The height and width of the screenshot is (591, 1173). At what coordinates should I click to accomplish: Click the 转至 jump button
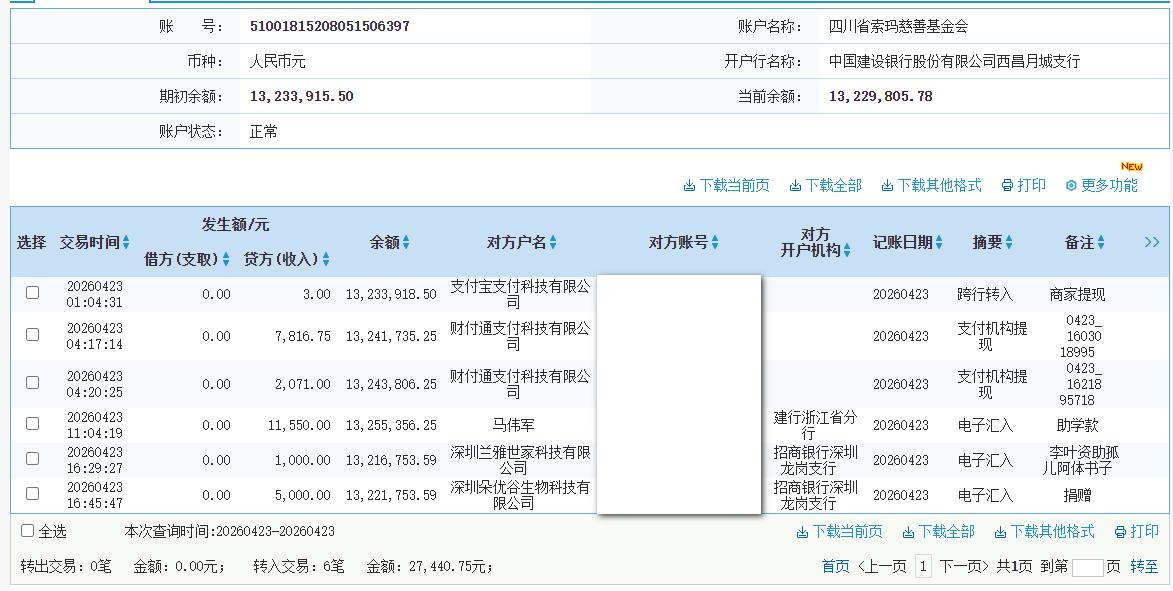[x=1144, y=567]
